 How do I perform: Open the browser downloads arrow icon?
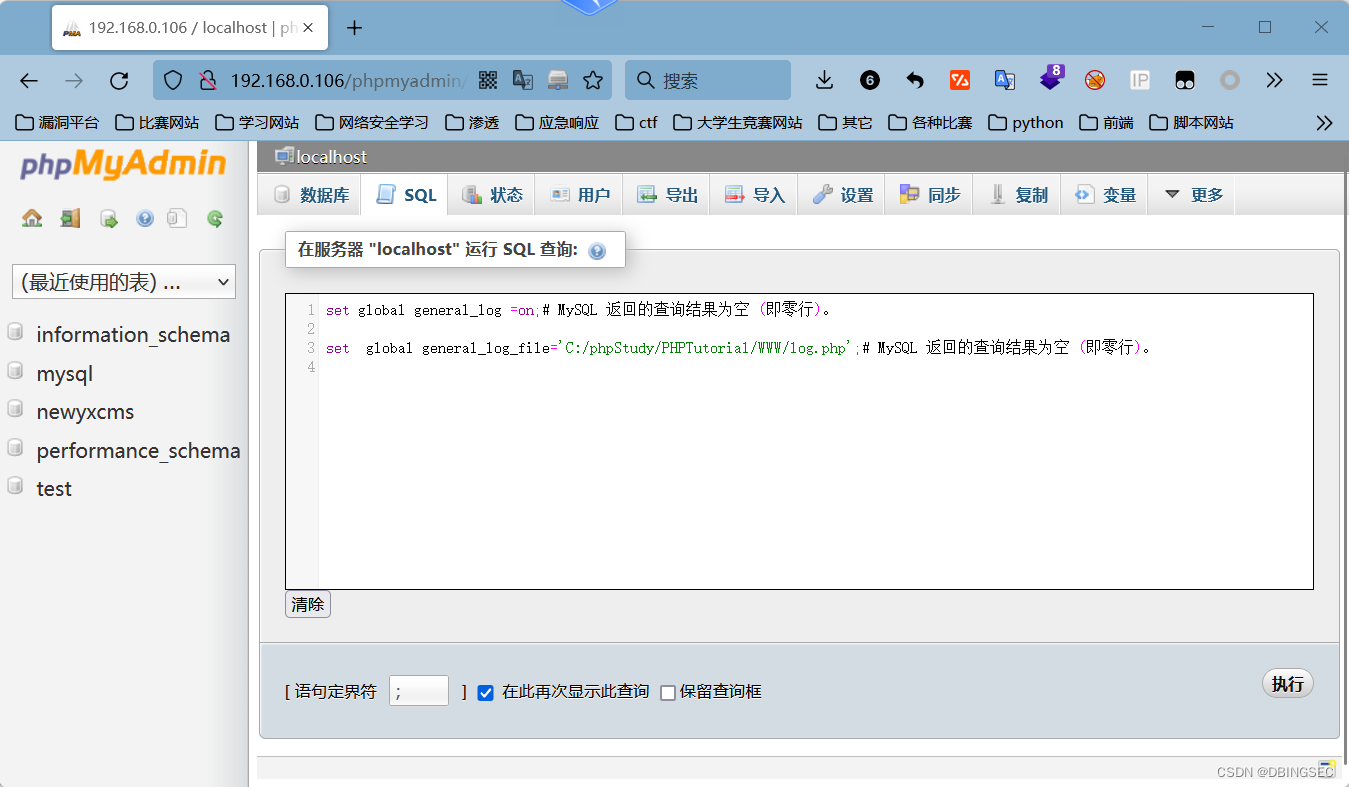pos(824,80)
